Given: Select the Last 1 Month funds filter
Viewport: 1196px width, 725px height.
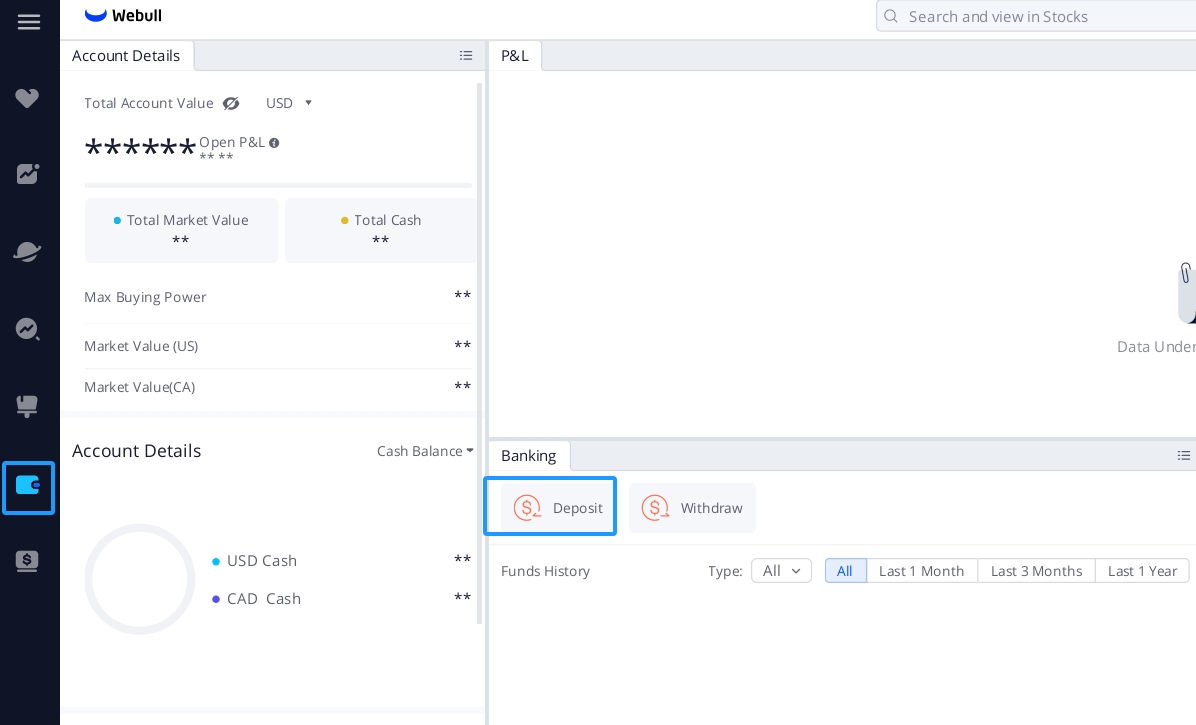Looking at the screenshot, I should pos(921,571).
